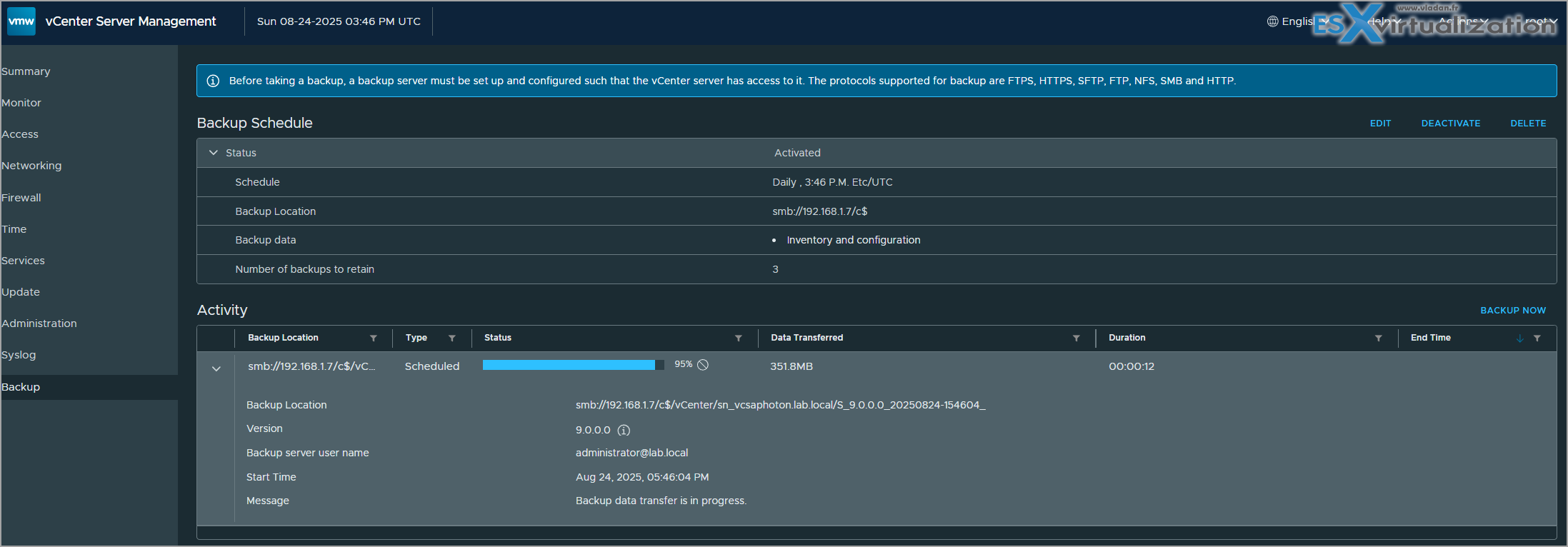
Task: Sort by the Status column header
Action: [x=498, y=338]
